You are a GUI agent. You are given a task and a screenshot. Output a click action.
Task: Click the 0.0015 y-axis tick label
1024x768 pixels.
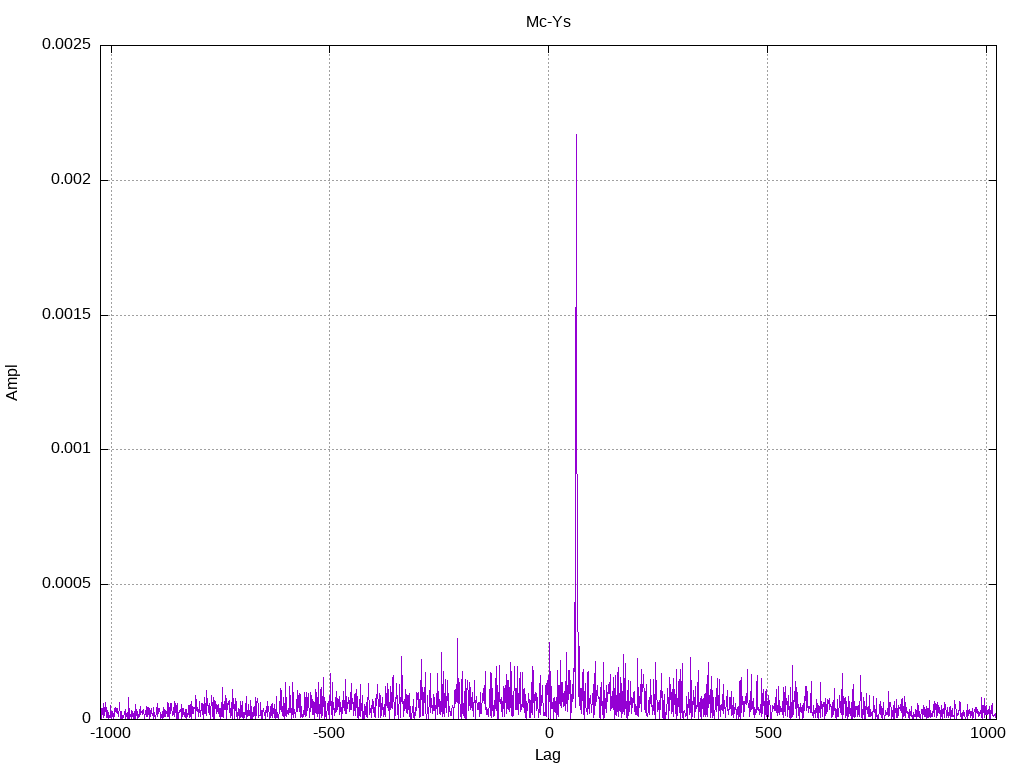[x=67, y=314]
